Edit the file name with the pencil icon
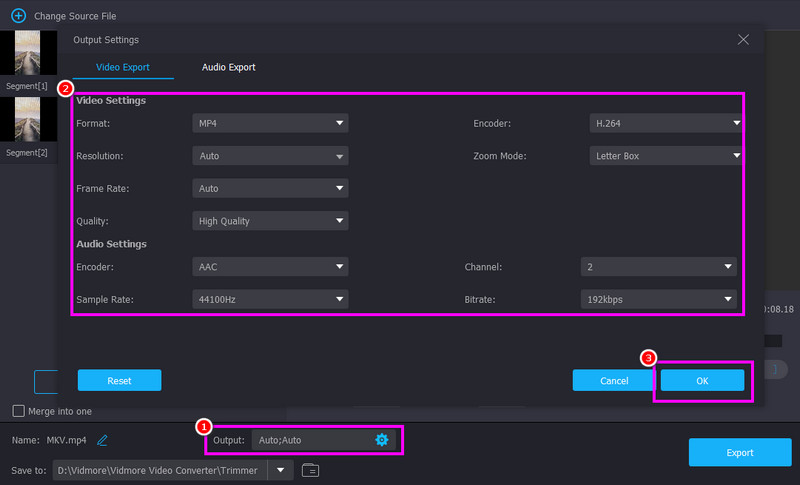This screenshot has width=800, height=485. 103,440
